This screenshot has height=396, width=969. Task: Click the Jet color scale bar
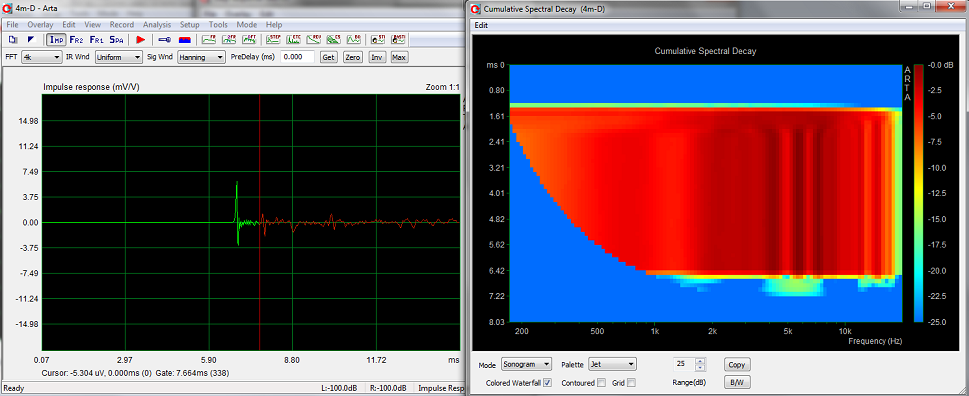coord(918,193)
